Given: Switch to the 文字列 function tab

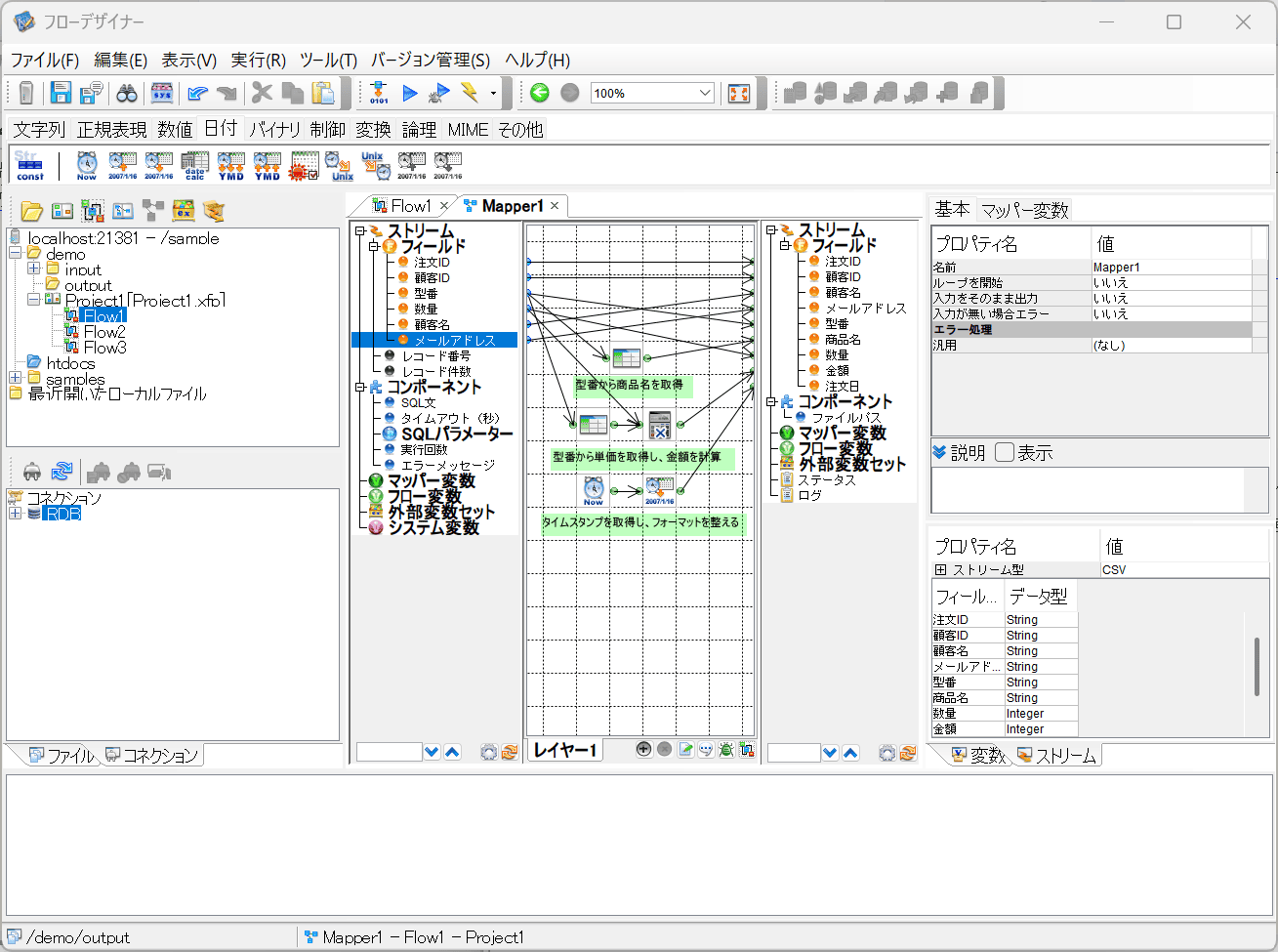Looking at the screenshot, I should [39, 129].
